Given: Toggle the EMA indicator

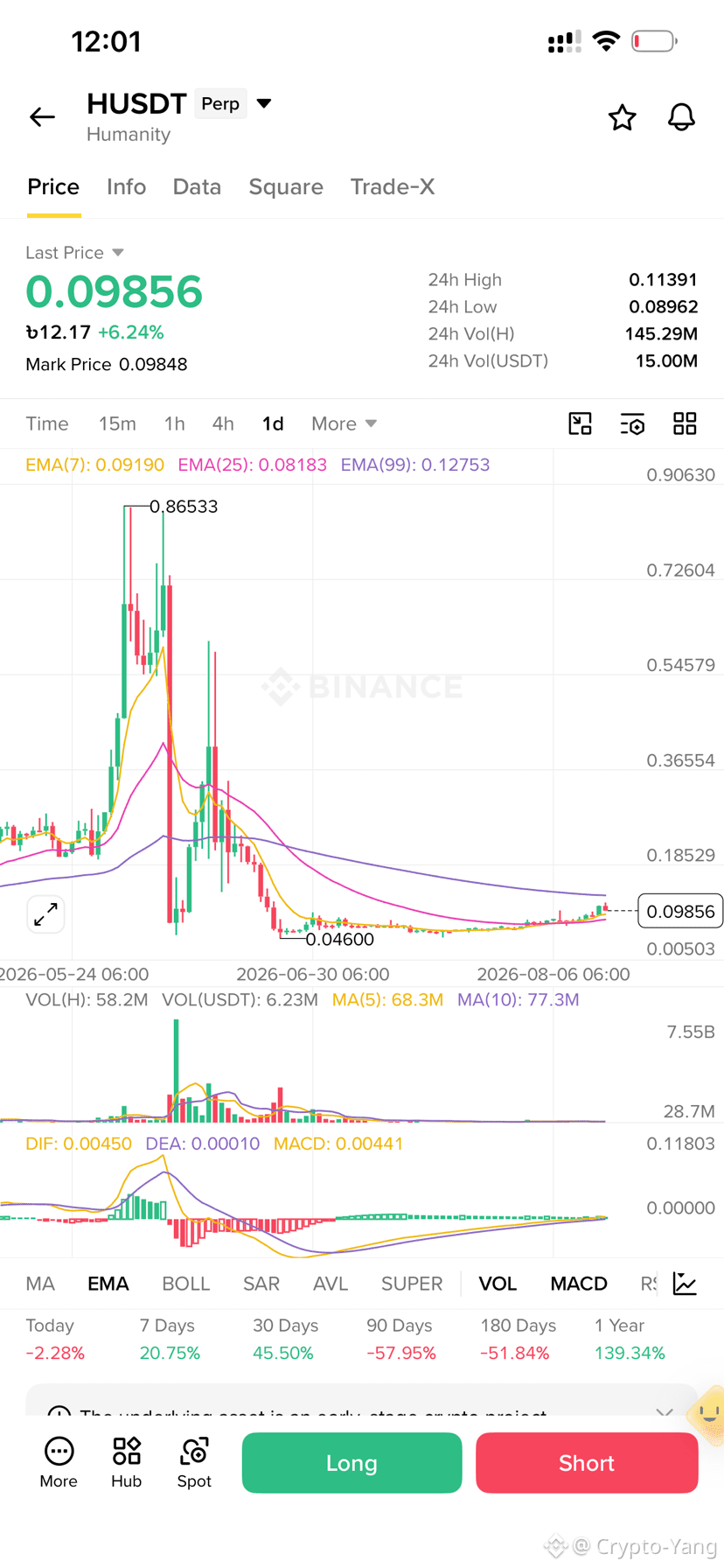Looking at the screenshot, I should tap(108, 1284).
